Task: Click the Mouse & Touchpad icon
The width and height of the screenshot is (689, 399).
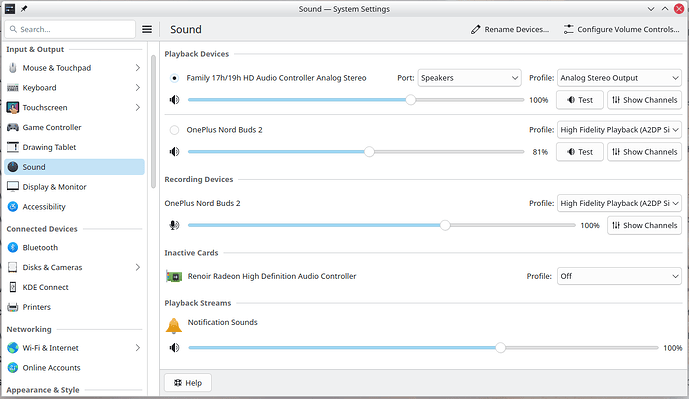Action: [13, 68]
